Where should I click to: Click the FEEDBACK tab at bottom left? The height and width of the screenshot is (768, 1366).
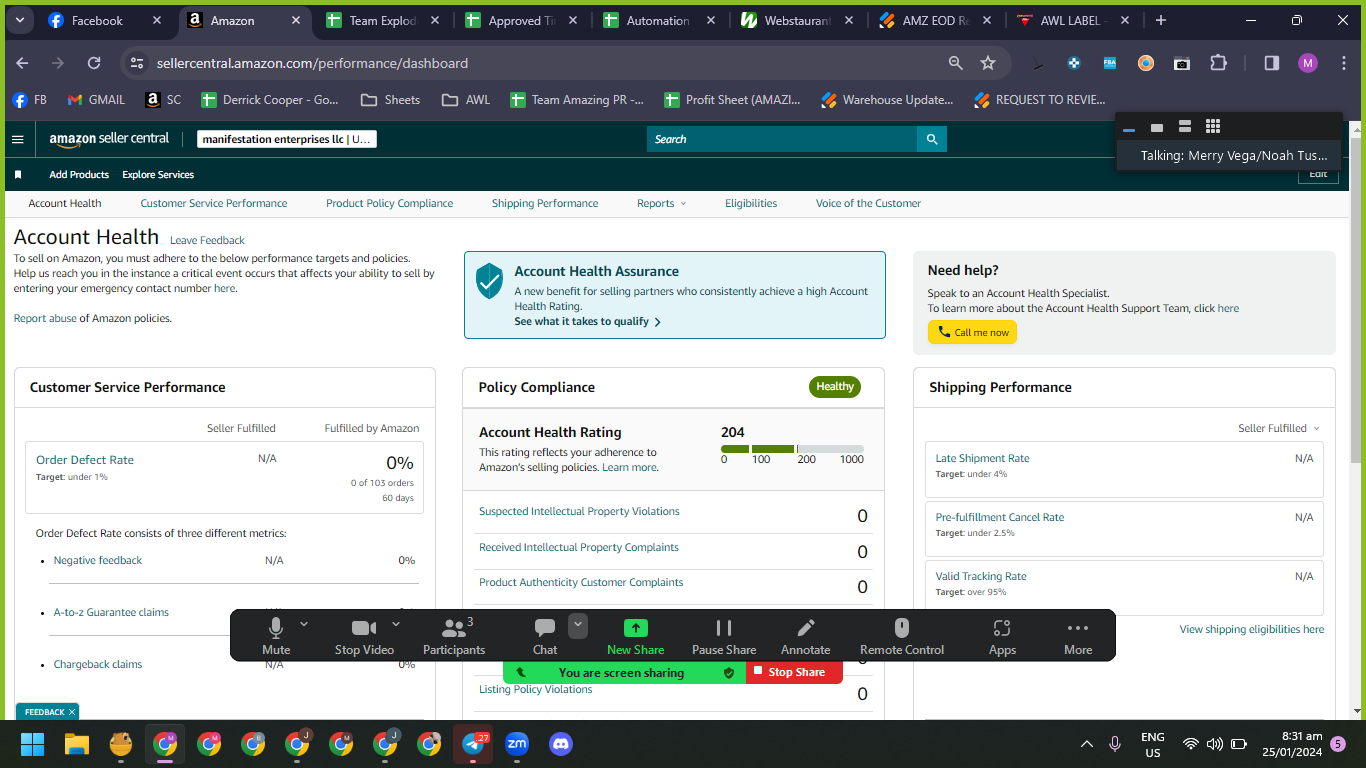46,712
